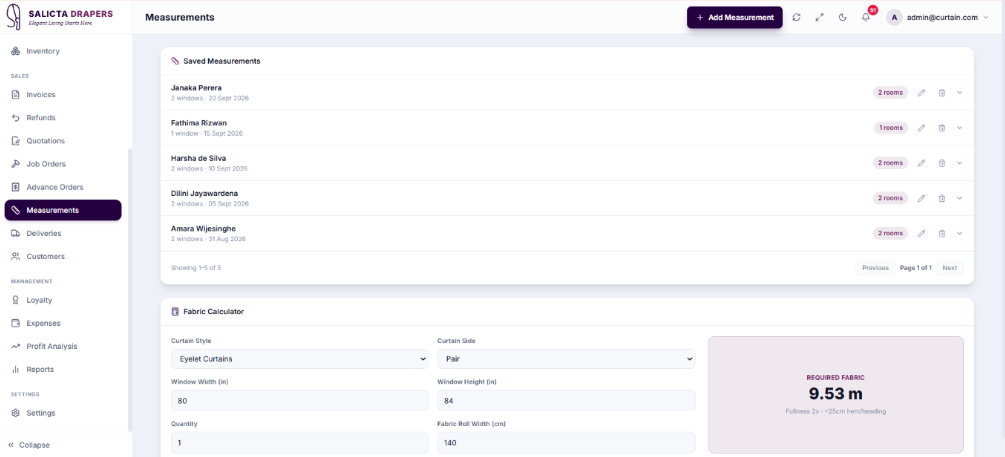
Task: Open Customers in the sidebar
Action: tap(63, 256)
